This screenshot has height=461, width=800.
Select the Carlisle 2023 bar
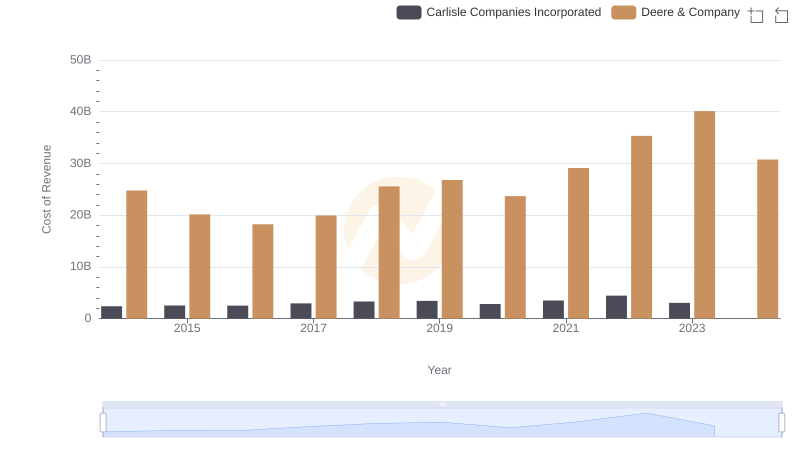tap(680, 311)
